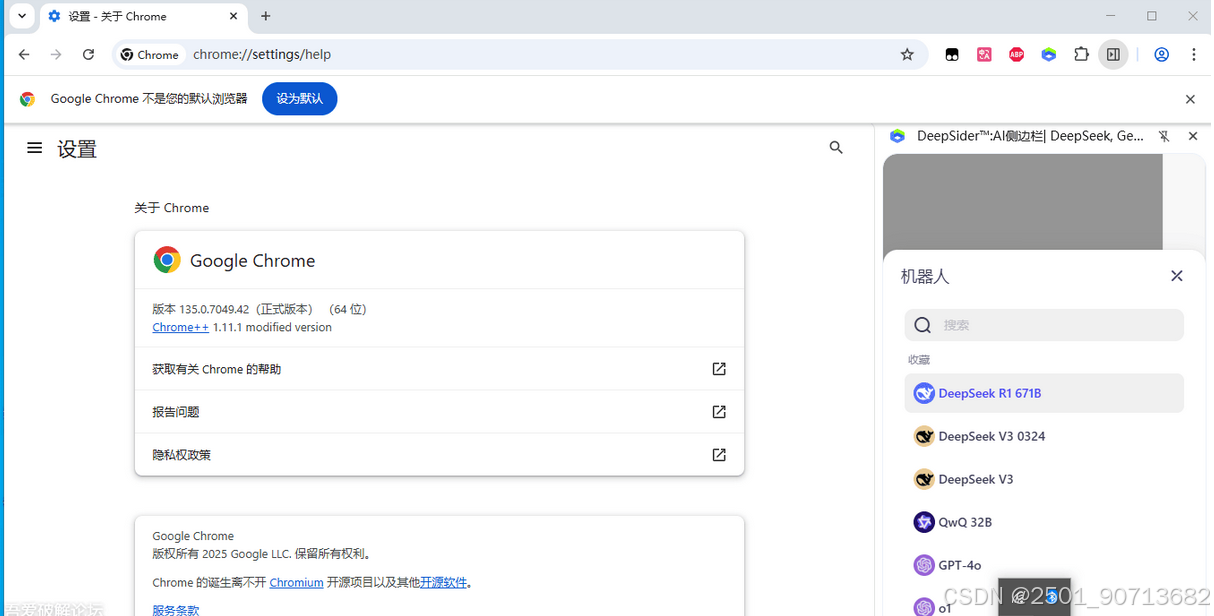
Task: Open the DeepSider extension toolbar icon
Action: [x=1048, y=55]
